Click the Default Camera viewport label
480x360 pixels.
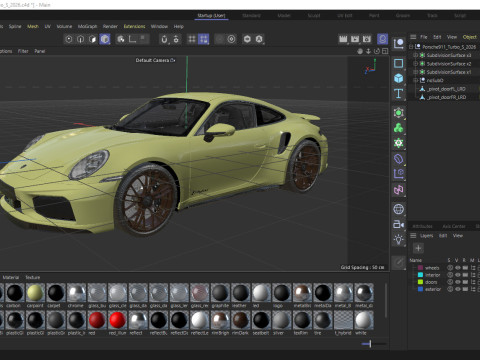tap(155, 60)
